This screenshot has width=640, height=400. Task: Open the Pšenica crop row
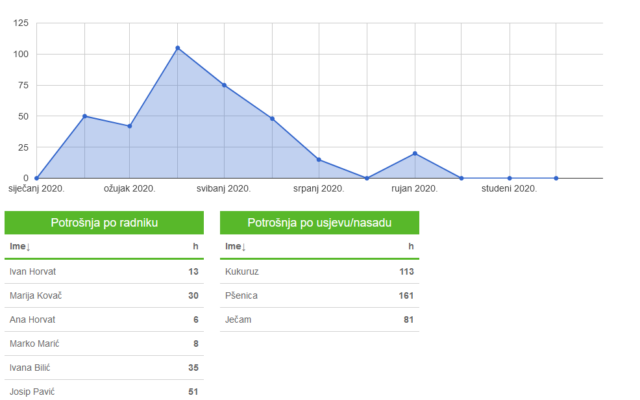(x=320, y=296)
